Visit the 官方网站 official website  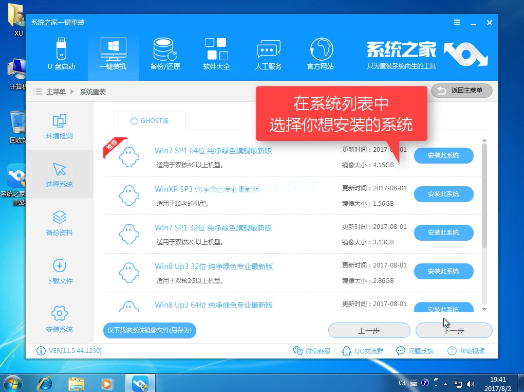coord(320,53)
